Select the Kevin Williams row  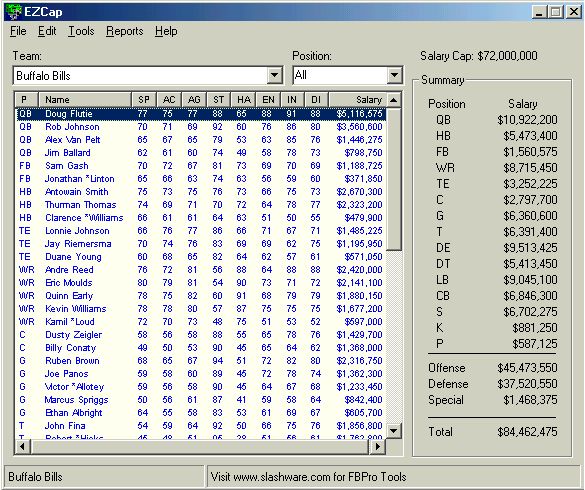[201, 309]
